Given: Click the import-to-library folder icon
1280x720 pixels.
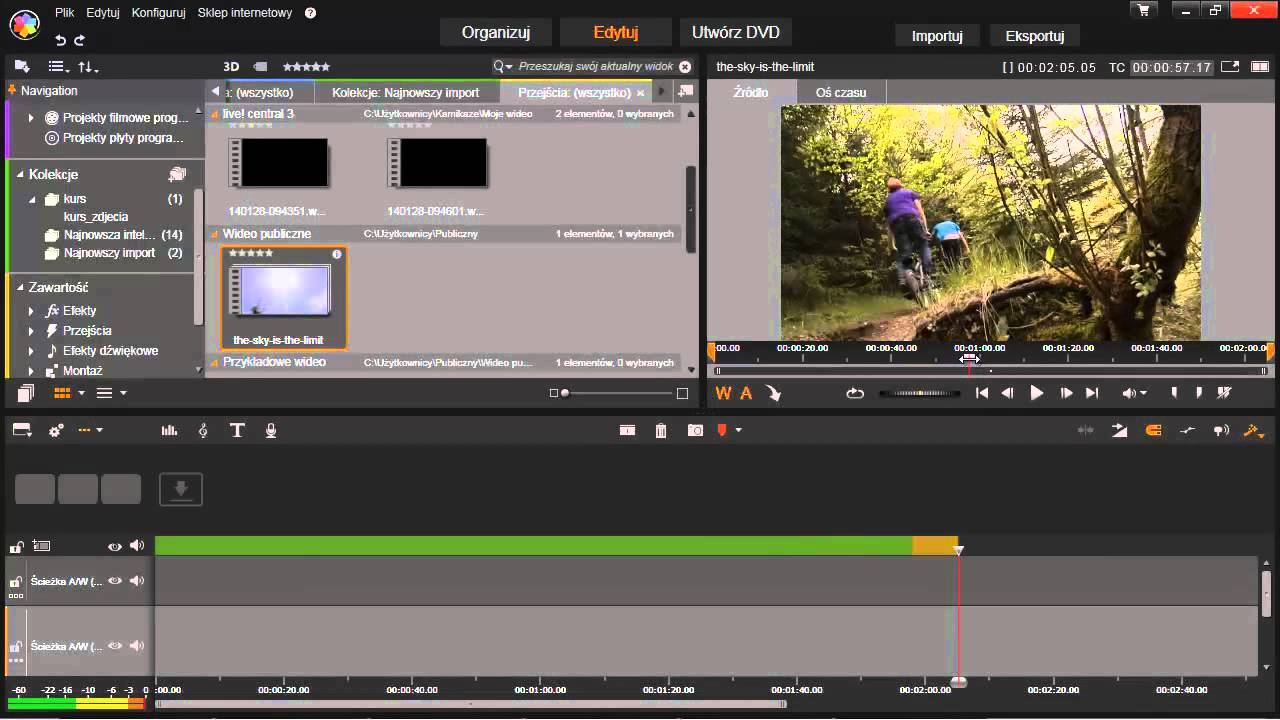Looking at the screenshot, I should [x=22, y=66].
